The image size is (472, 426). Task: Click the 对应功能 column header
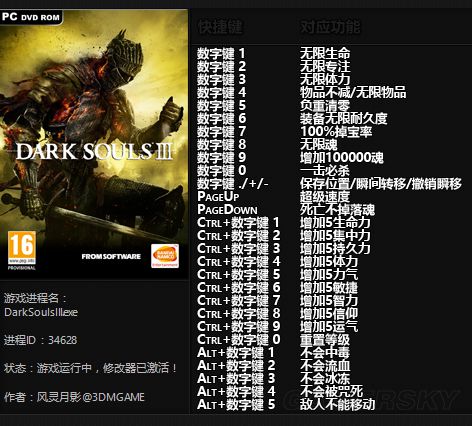(330, 27)
